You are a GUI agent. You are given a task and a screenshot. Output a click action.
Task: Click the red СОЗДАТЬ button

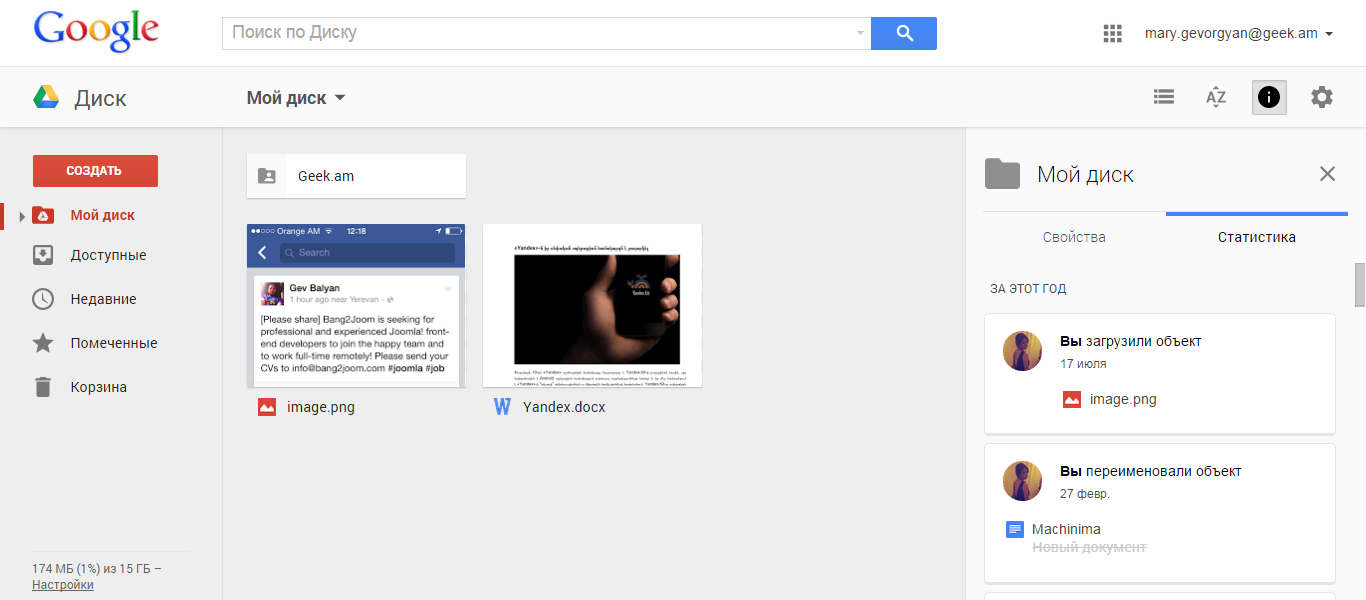pyautogui.click(x=95, y=171)
